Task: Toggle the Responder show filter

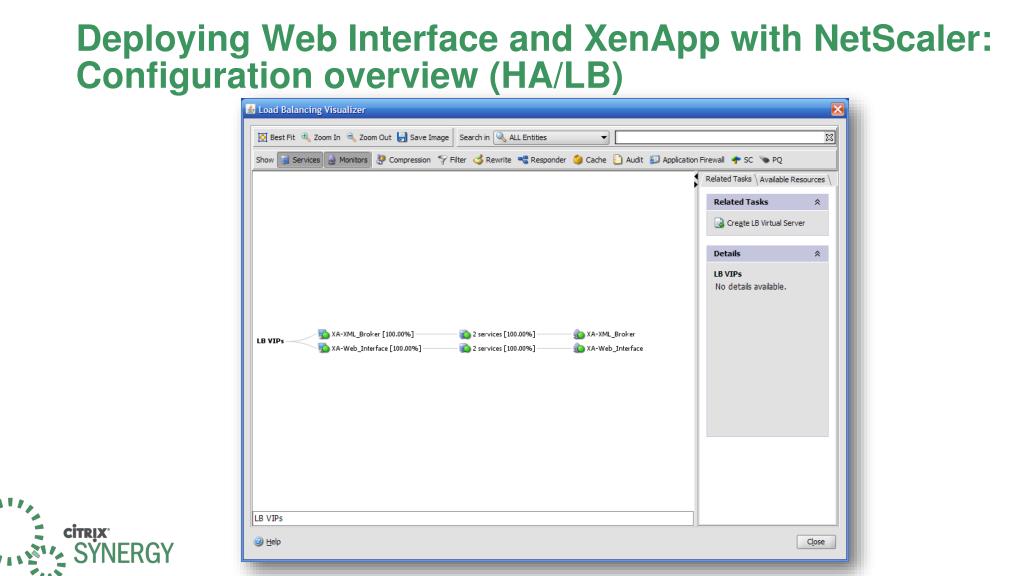Action: point(542,160)
